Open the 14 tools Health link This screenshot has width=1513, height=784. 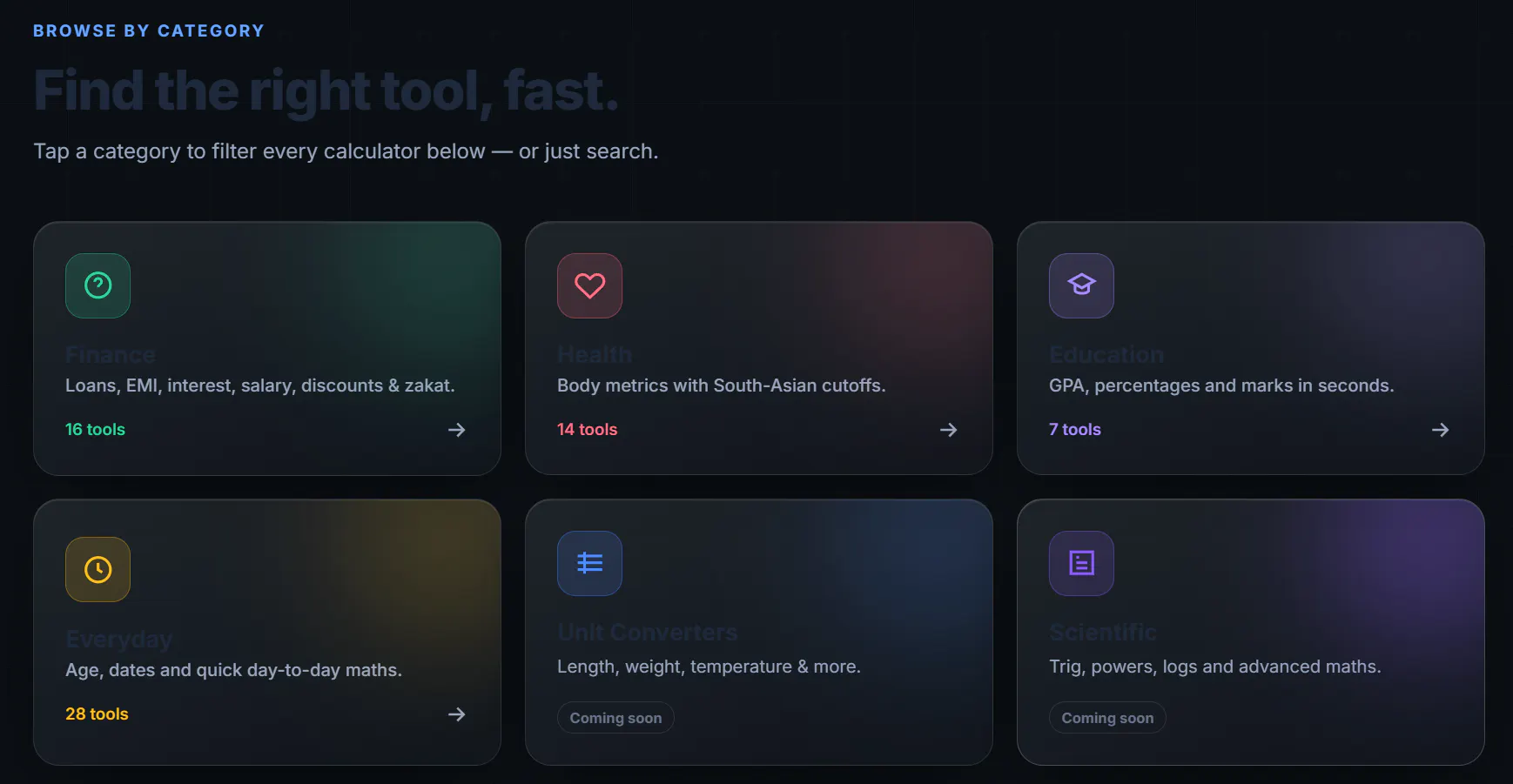pyautogui.click(x=587, y=430)
